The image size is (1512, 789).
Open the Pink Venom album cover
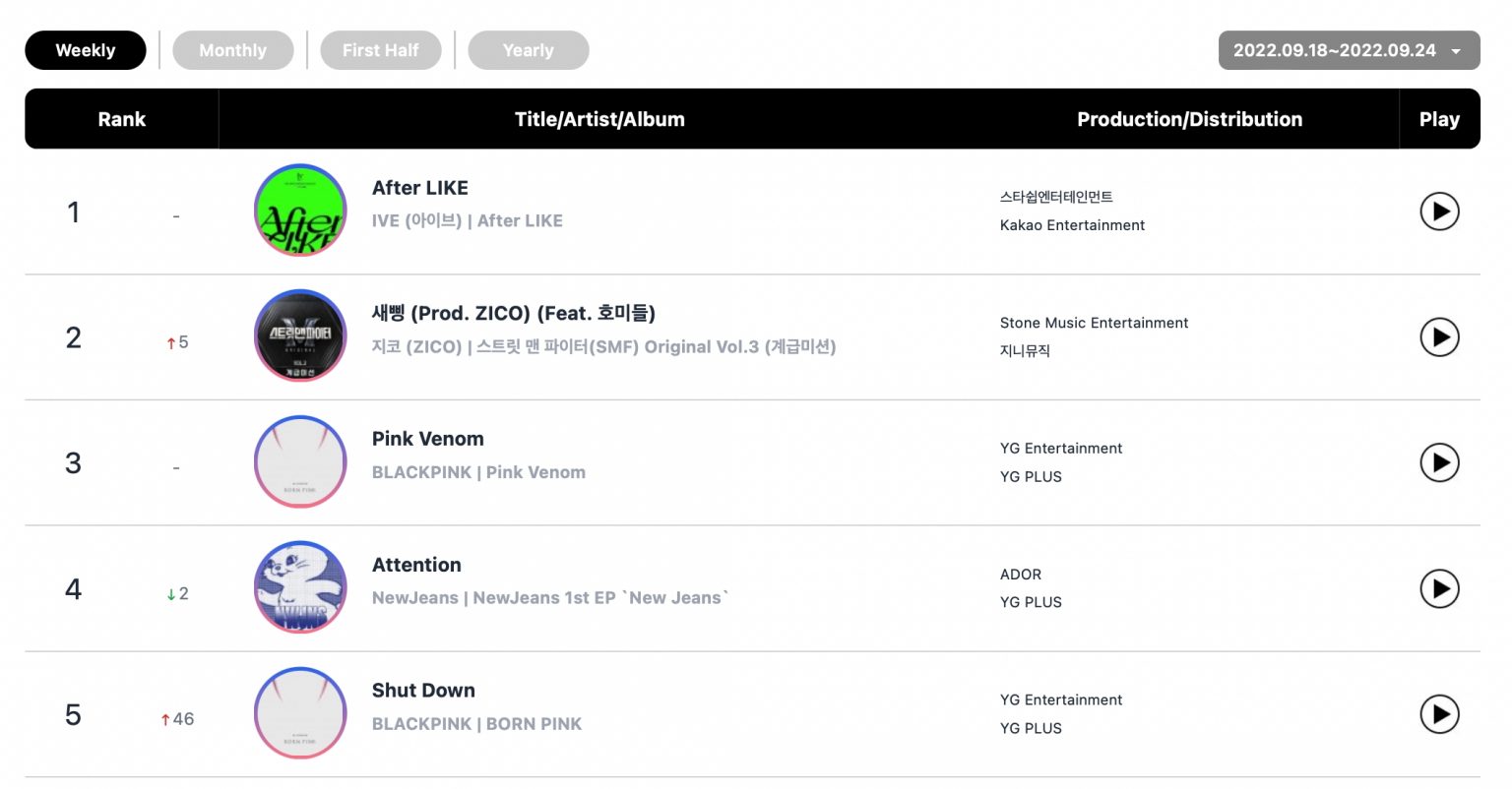pos(300,462)
